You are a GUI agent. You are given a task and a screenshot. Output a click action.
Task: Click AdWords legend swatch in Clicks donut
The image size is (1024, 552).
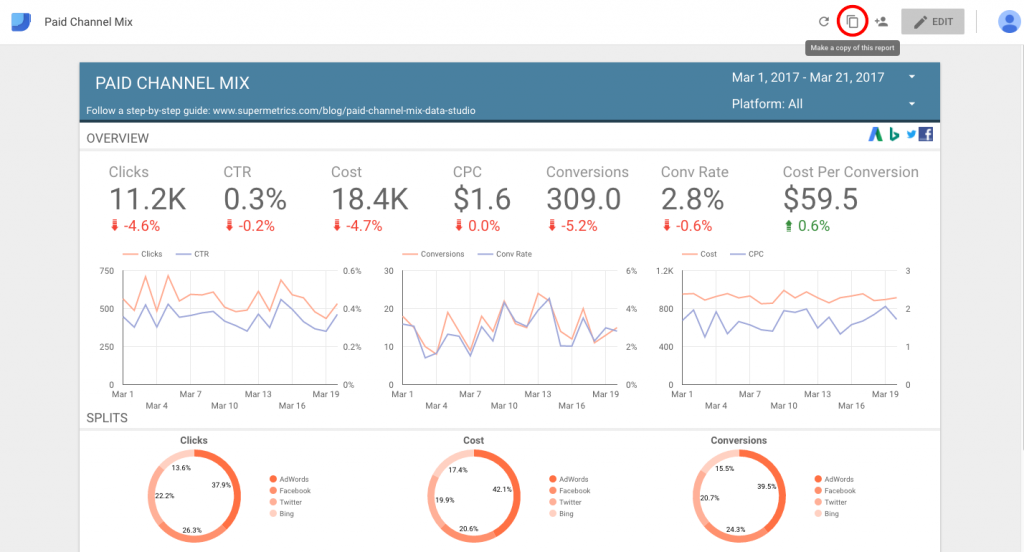[274, 480]
